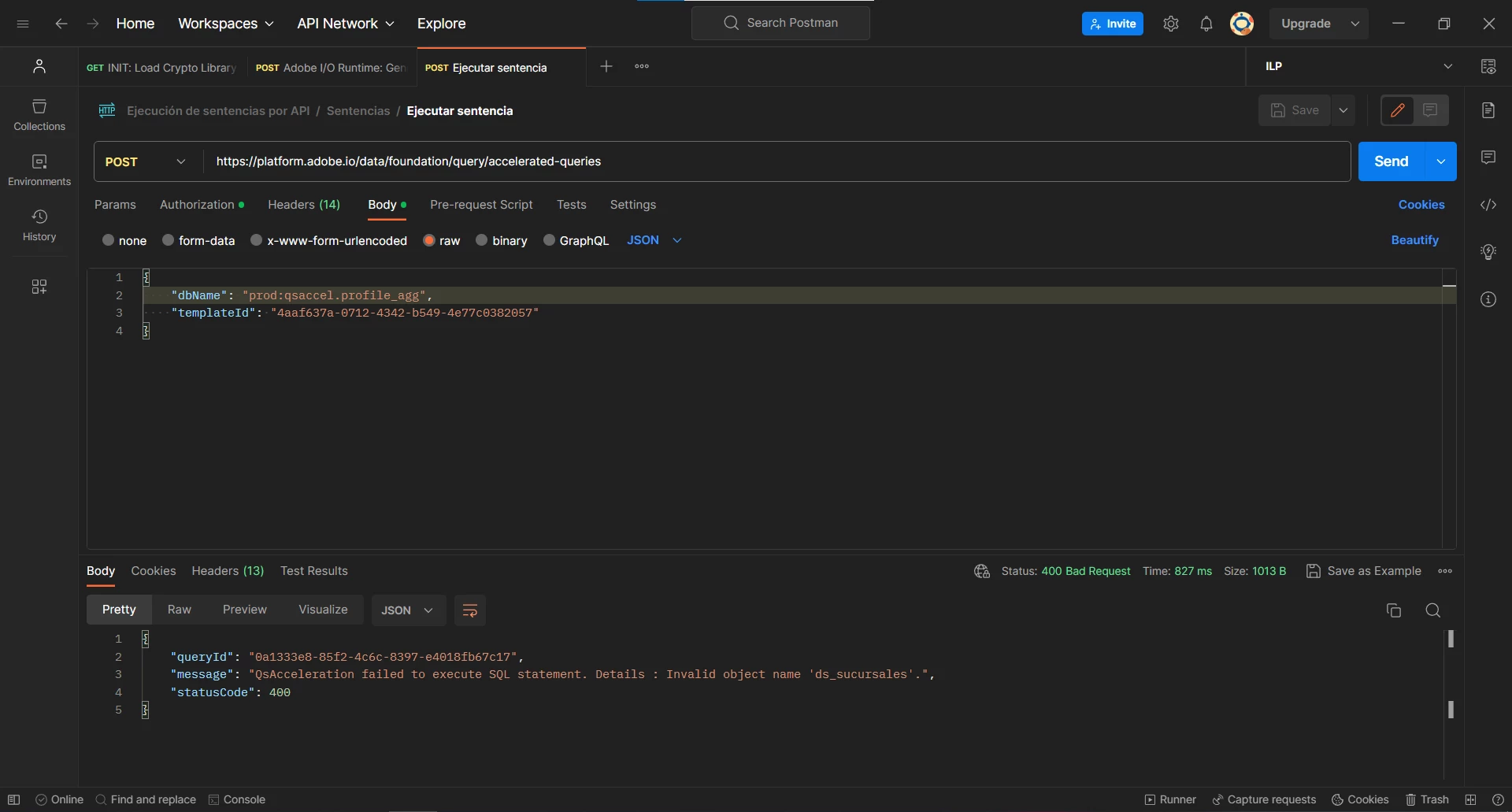Select the GraphQL body type
The width and height of the screenshot is (1512, 812).
click(576, 240)
